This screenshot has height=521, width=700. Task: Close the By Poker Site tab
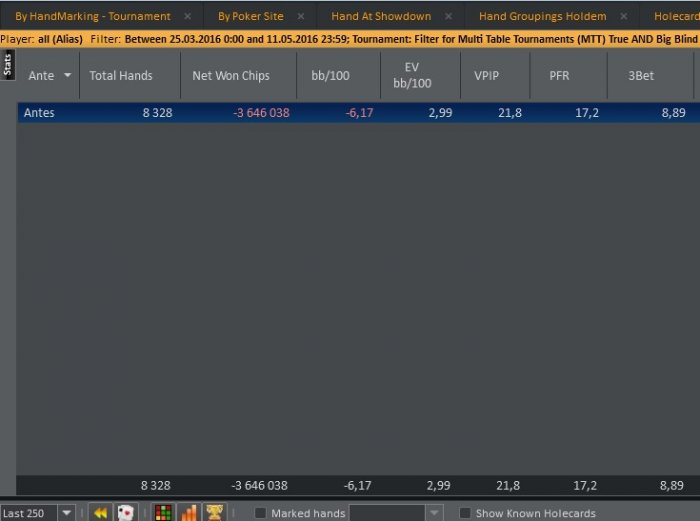(301, 17)
